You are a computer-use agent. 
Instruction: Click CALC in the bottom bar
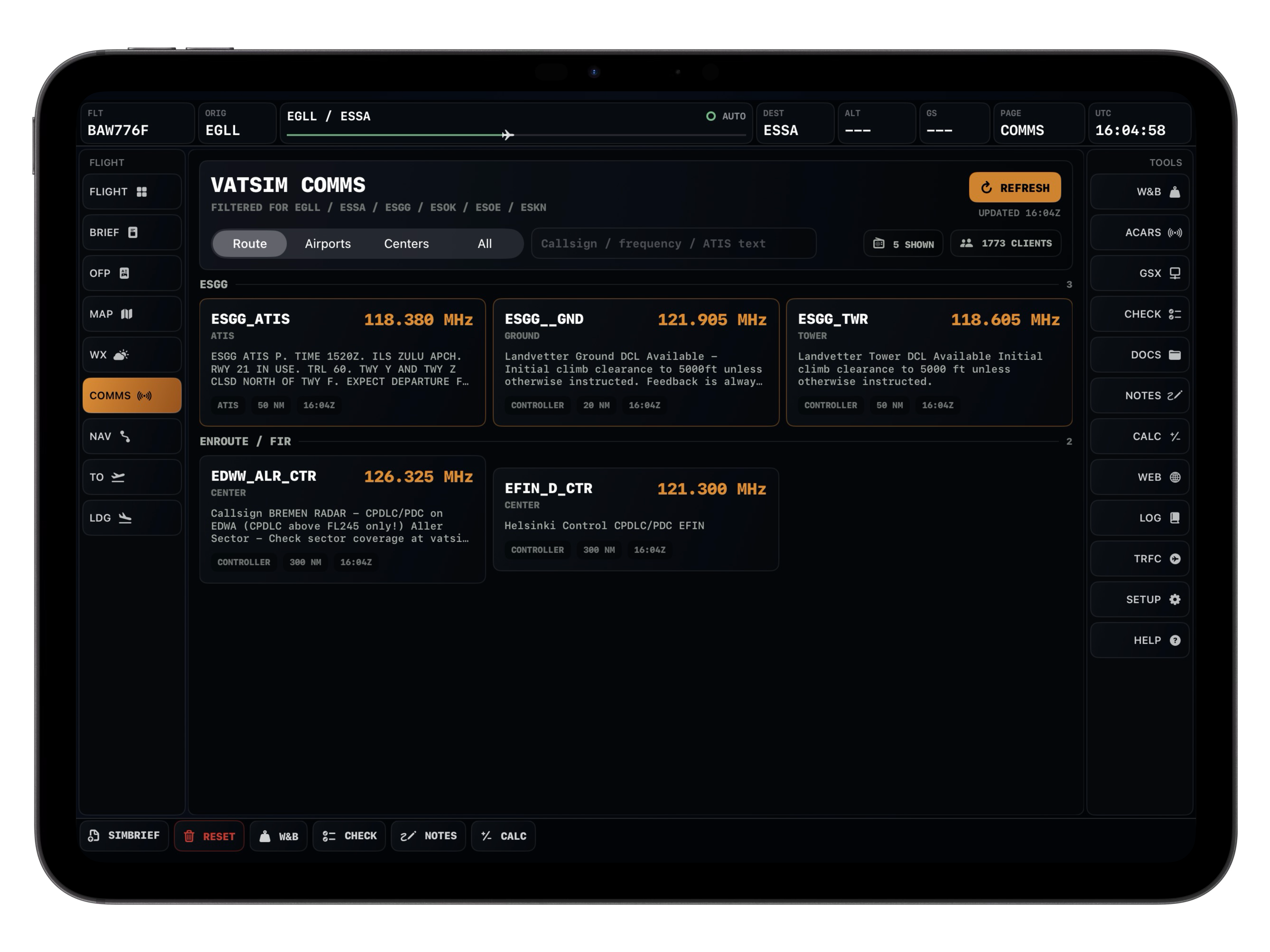coord(504,836)
